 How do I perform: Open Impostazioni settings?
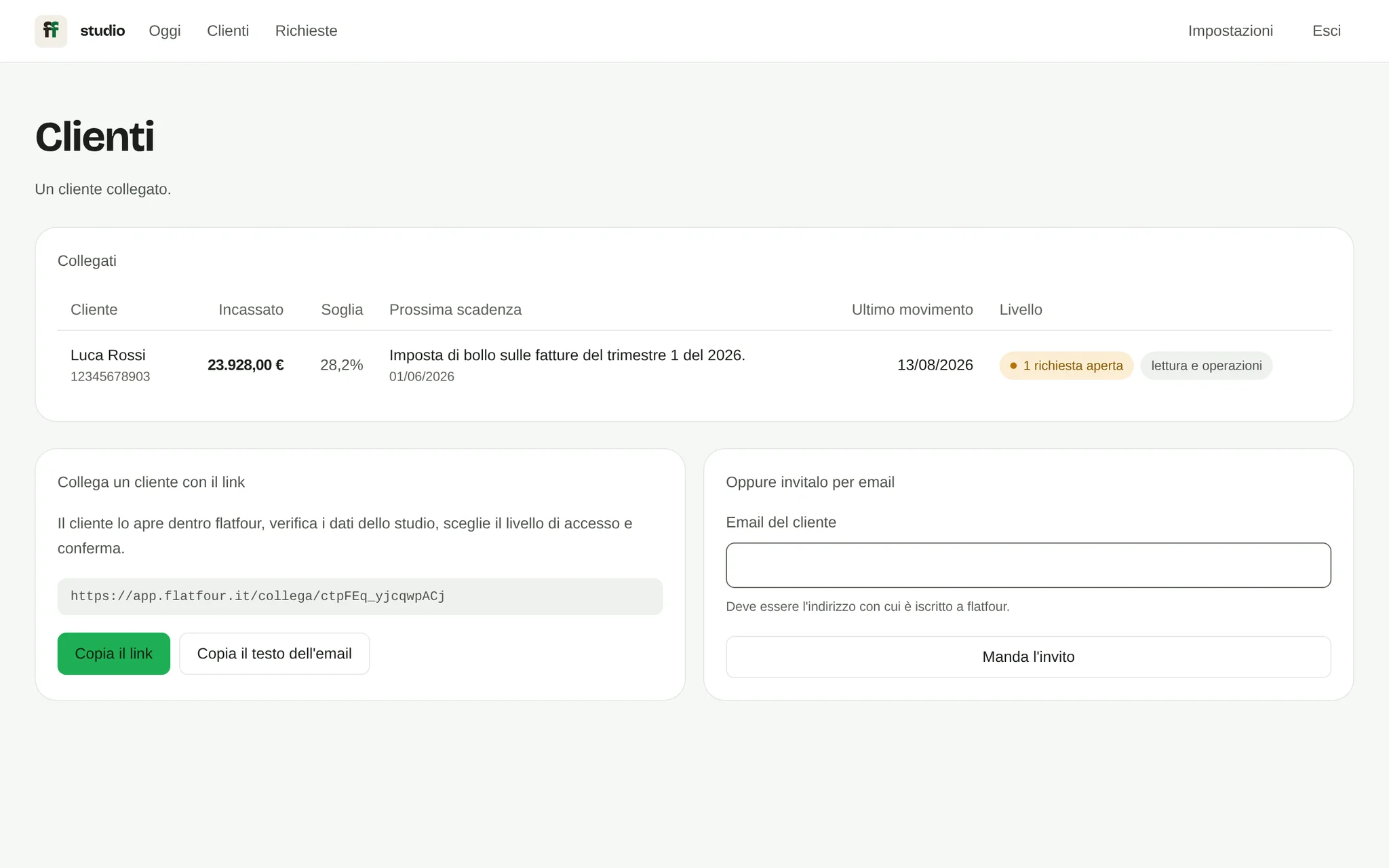pos(1230,31)
